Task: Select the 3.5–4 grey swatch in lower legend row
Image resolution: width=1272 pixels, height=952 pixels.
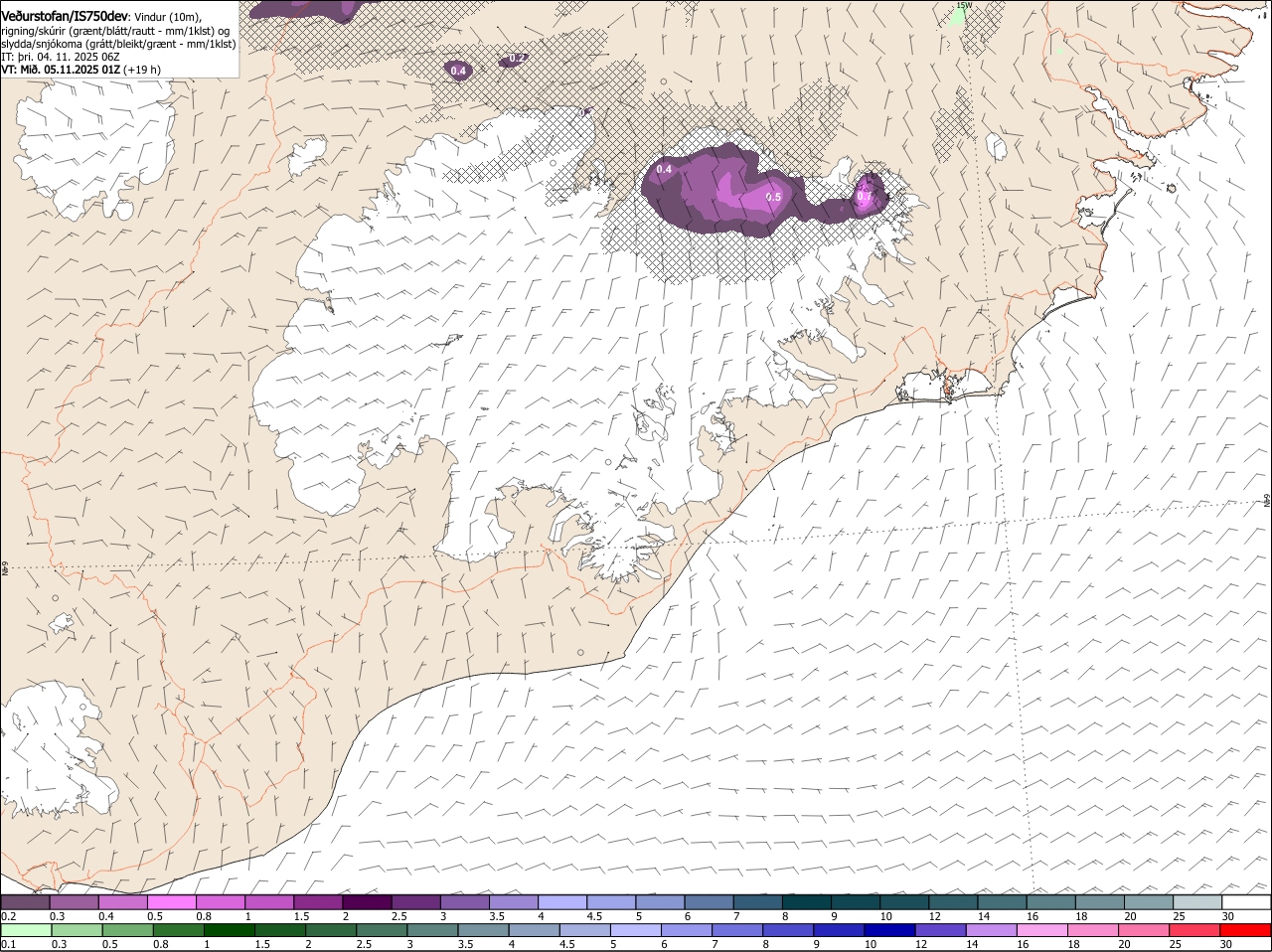Action: [482, 930]
